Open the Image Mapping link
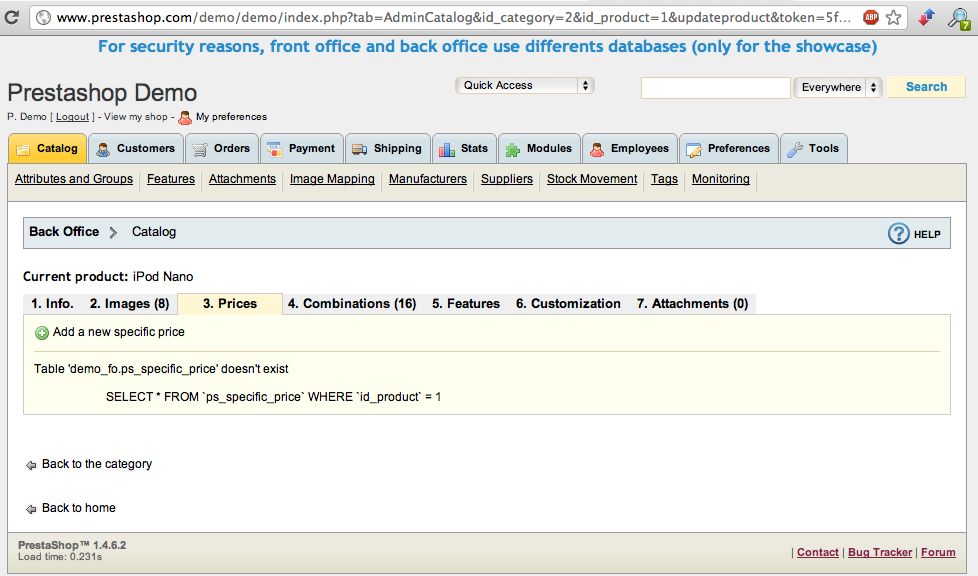 point(332,179)
